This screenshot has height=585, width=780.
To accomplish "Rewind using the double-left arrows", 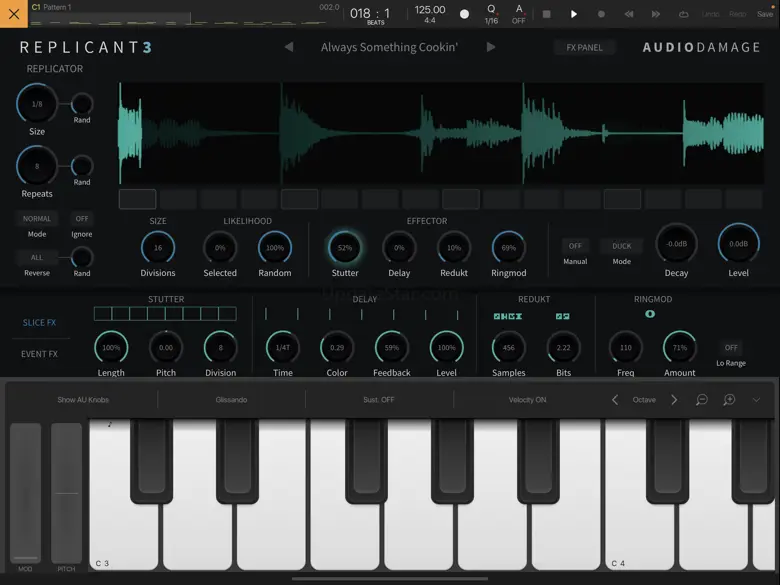I will point(629,14).
